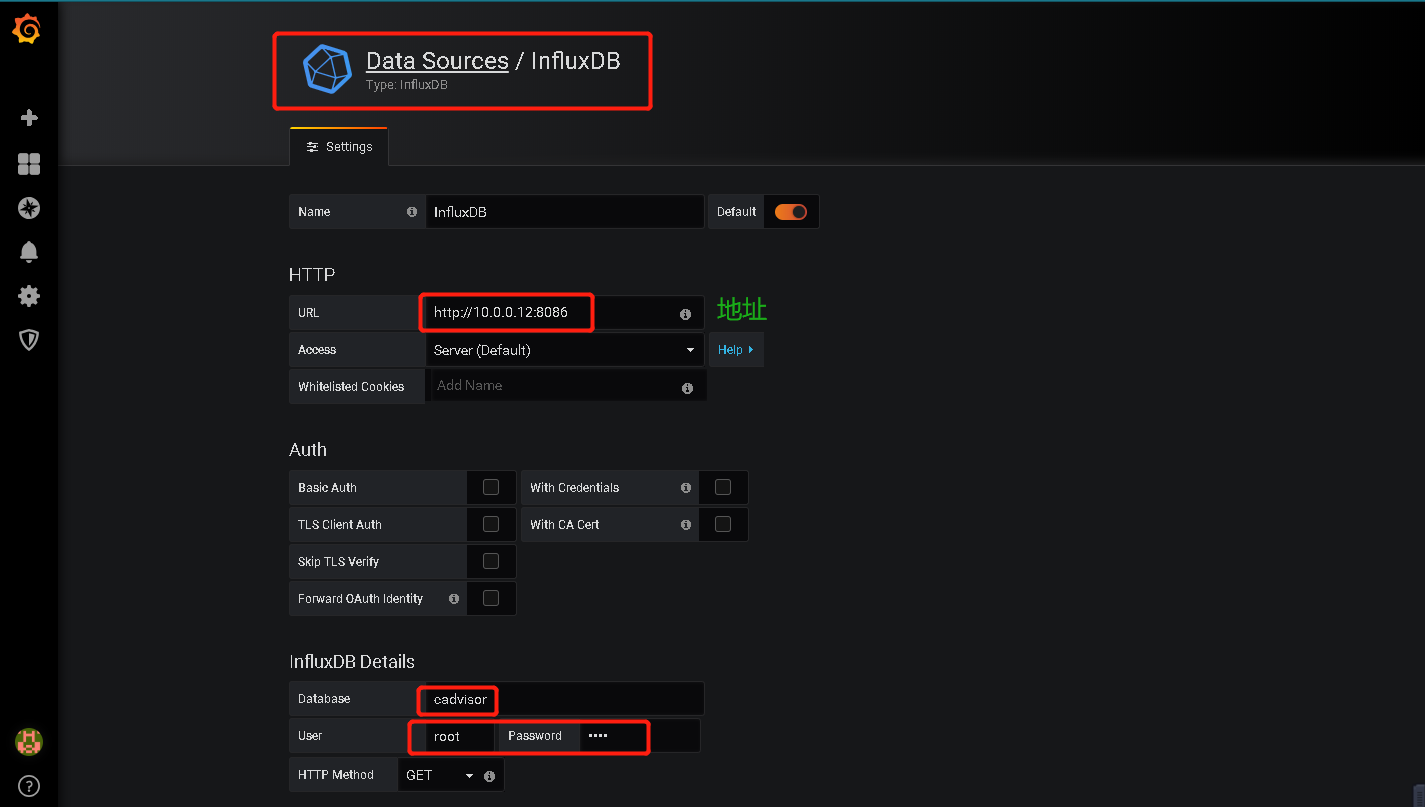Click the InfluxDB data source logo
Viewport: 1425px width, 807px height.
coord(328,69)
